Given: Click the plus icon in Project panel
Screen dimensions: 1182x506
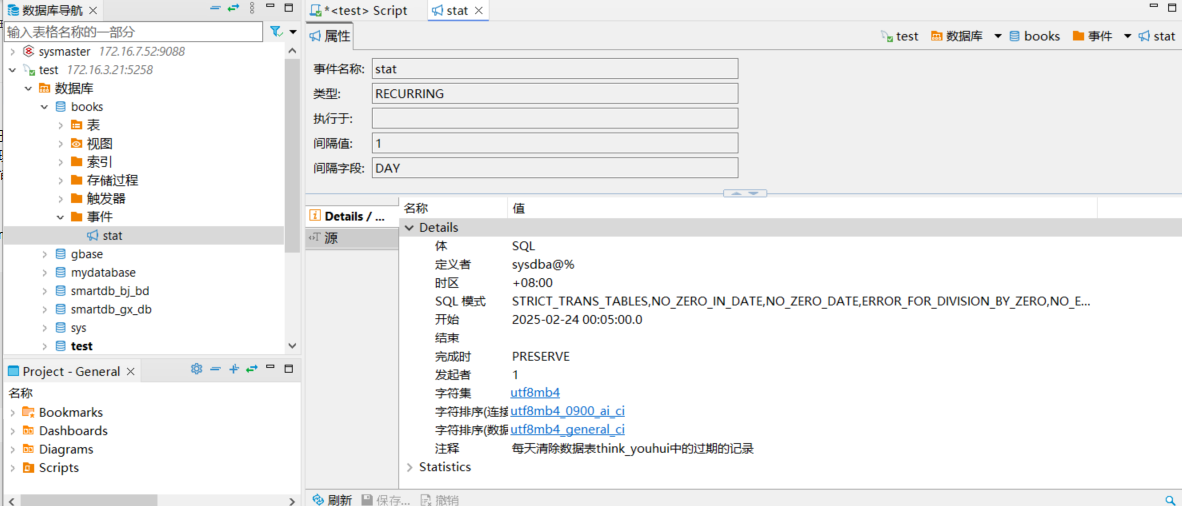Looking at the screenshot, I should [234, 369].
